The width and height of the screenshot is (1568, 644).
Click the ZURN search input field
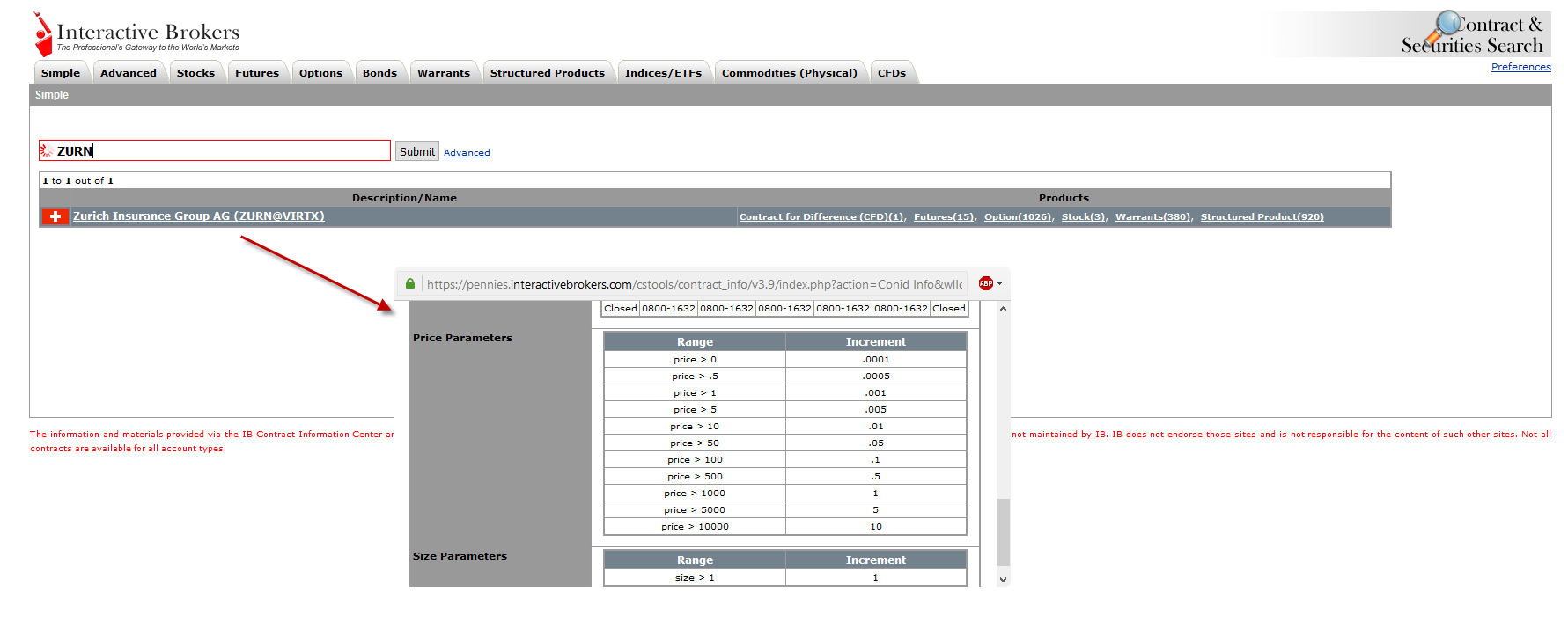(215, 150)
